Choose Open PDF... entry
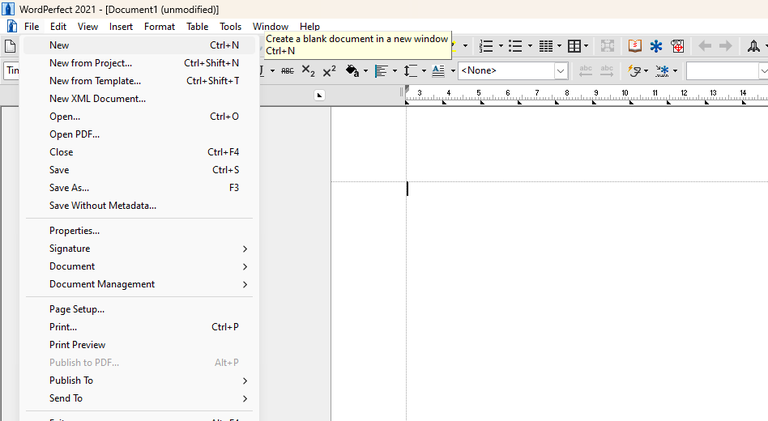This screenshot has height=421, width=768. click(x=139, y=134)
